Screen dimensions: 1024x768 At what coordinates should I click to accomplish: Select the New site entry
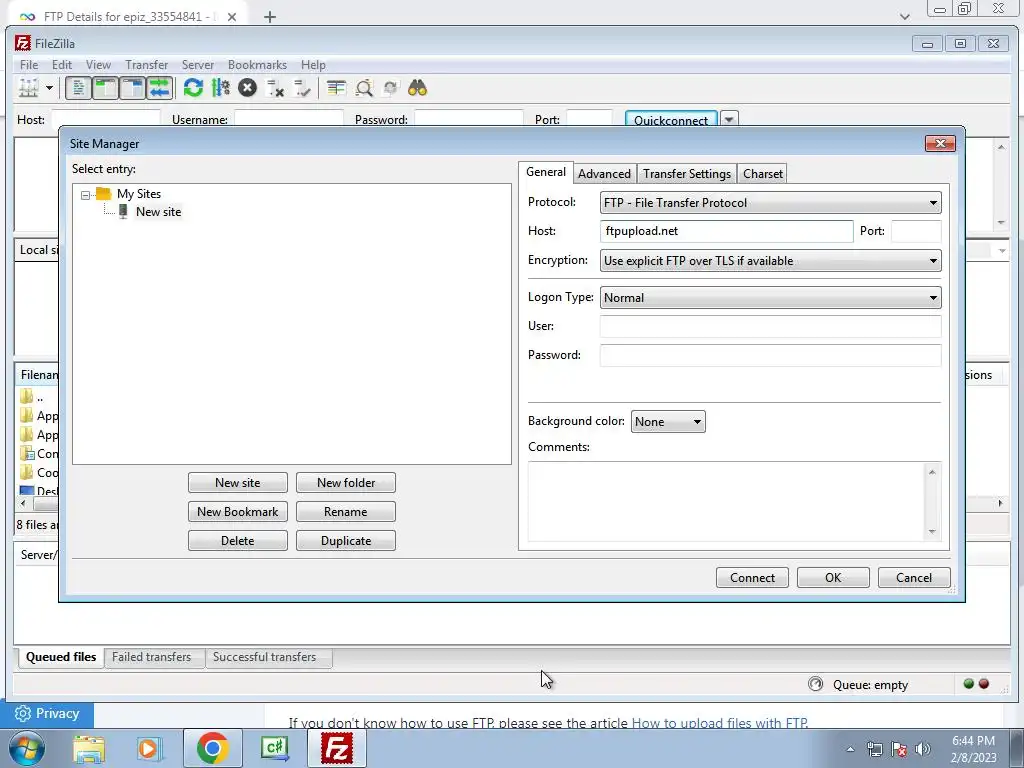click(x=158, y=212)
